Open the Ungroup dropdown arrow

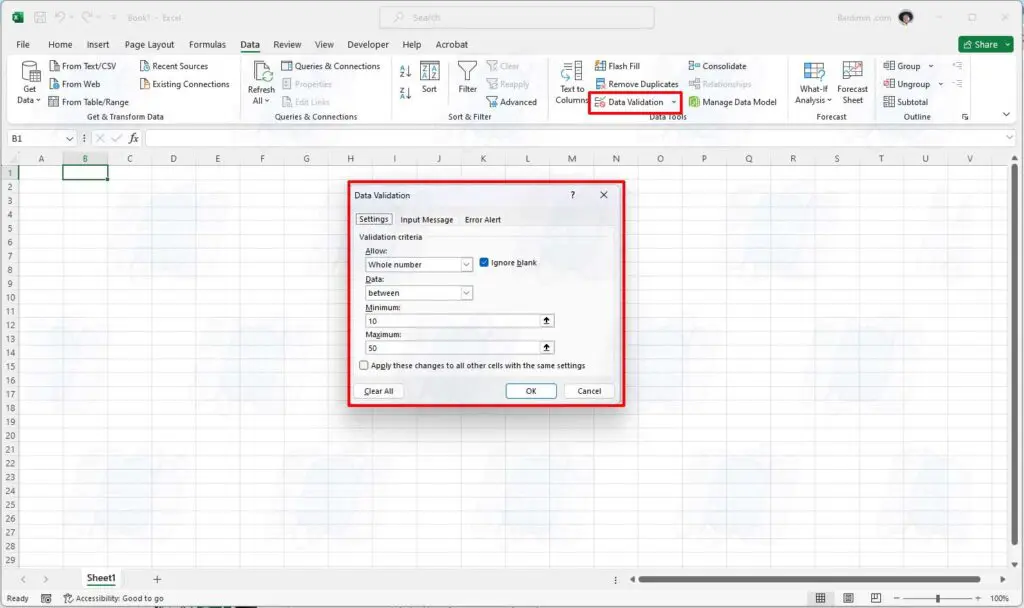click(940, 84)
